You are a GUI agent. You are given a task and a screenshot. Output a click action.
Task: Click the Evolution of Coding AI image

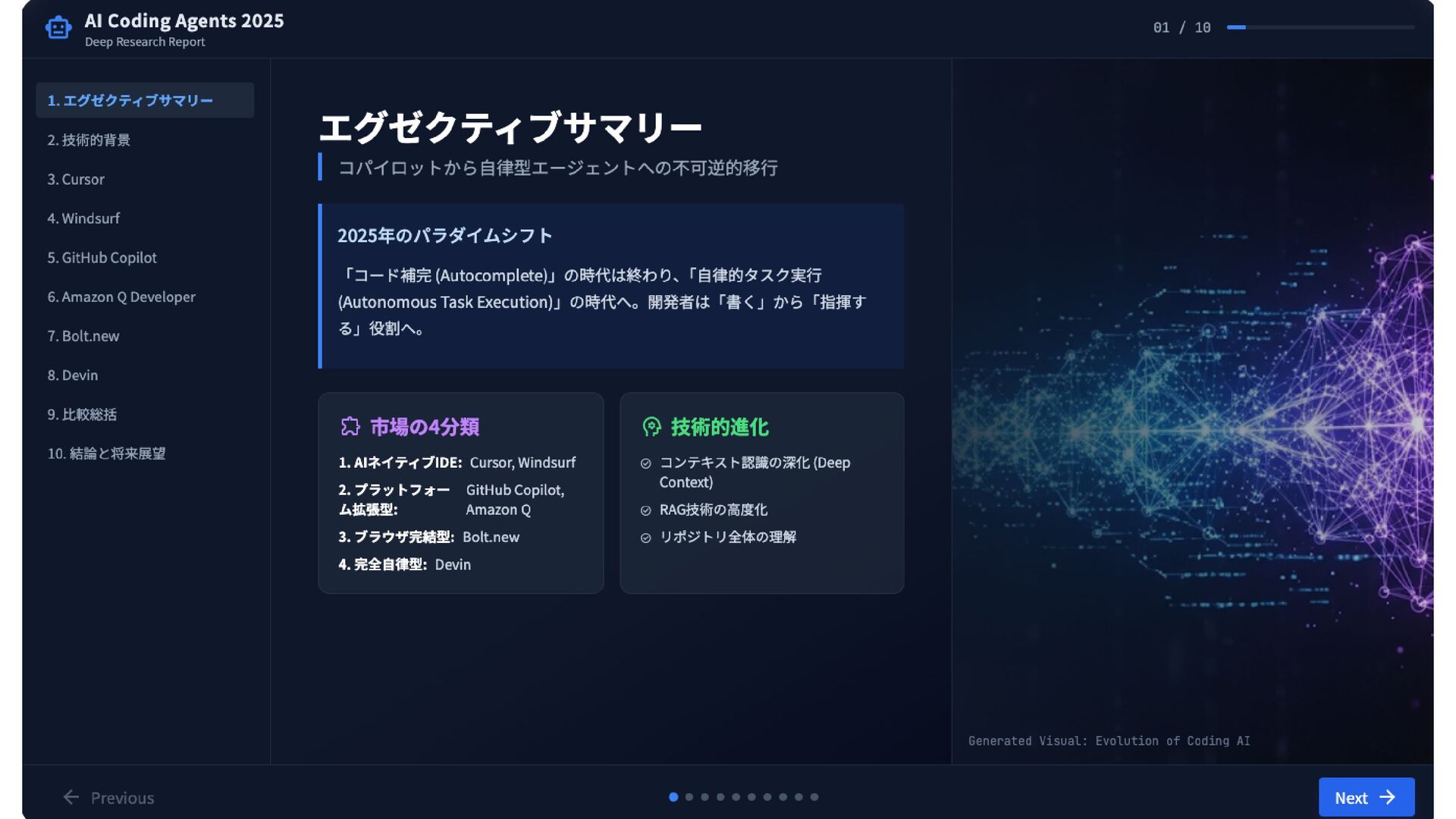click(1192, 409)
